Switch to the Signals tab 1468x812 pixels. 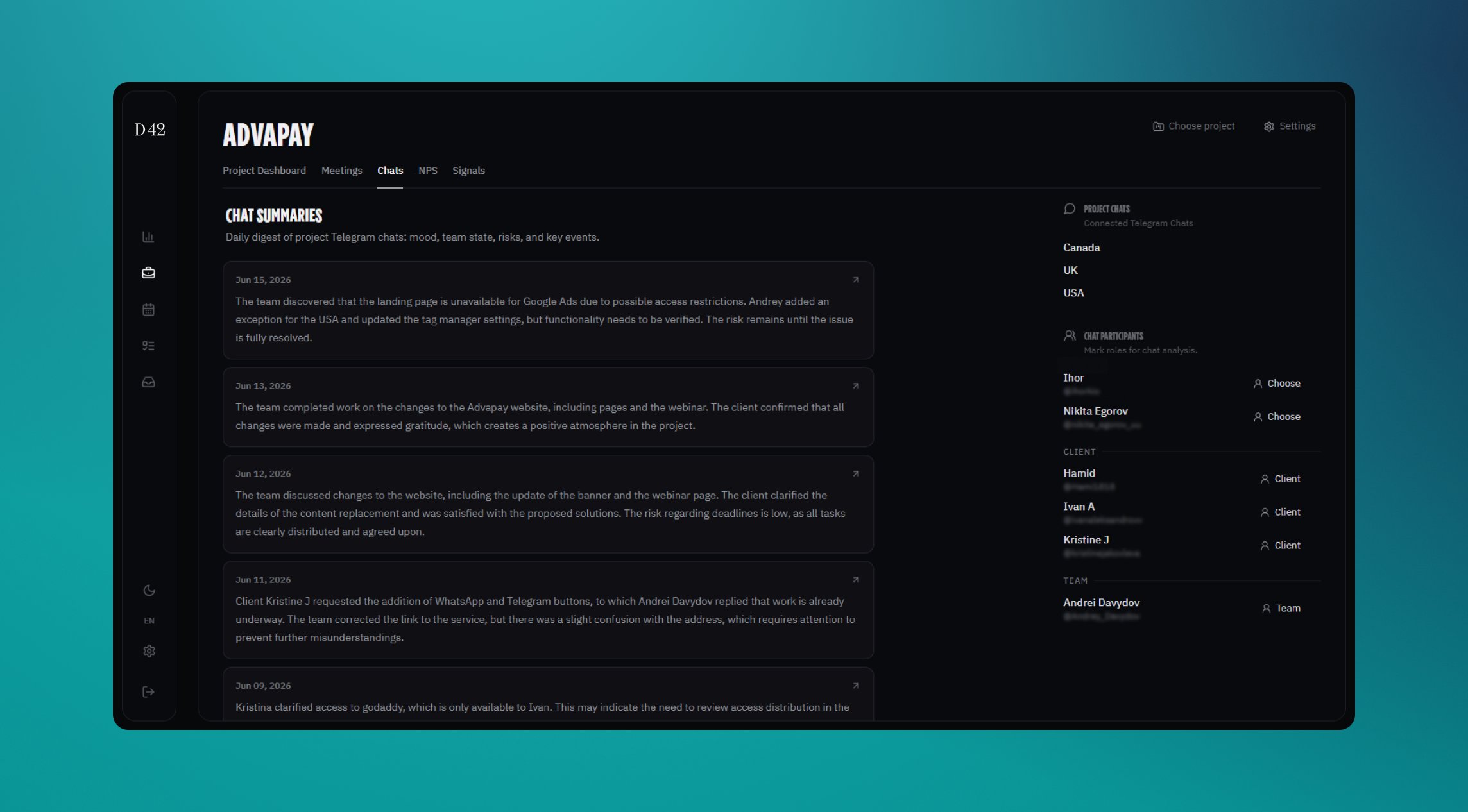tap(468, 171)
